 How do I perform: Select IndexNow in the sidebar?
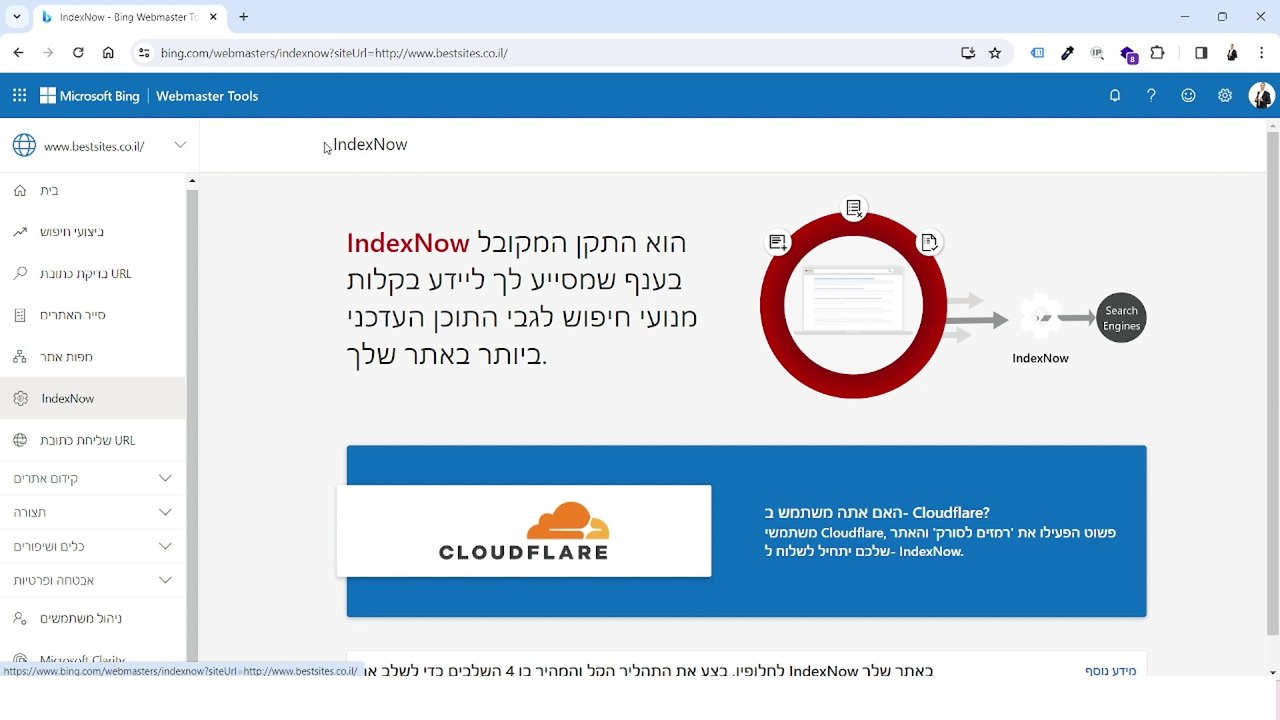[x=93, y=398]
